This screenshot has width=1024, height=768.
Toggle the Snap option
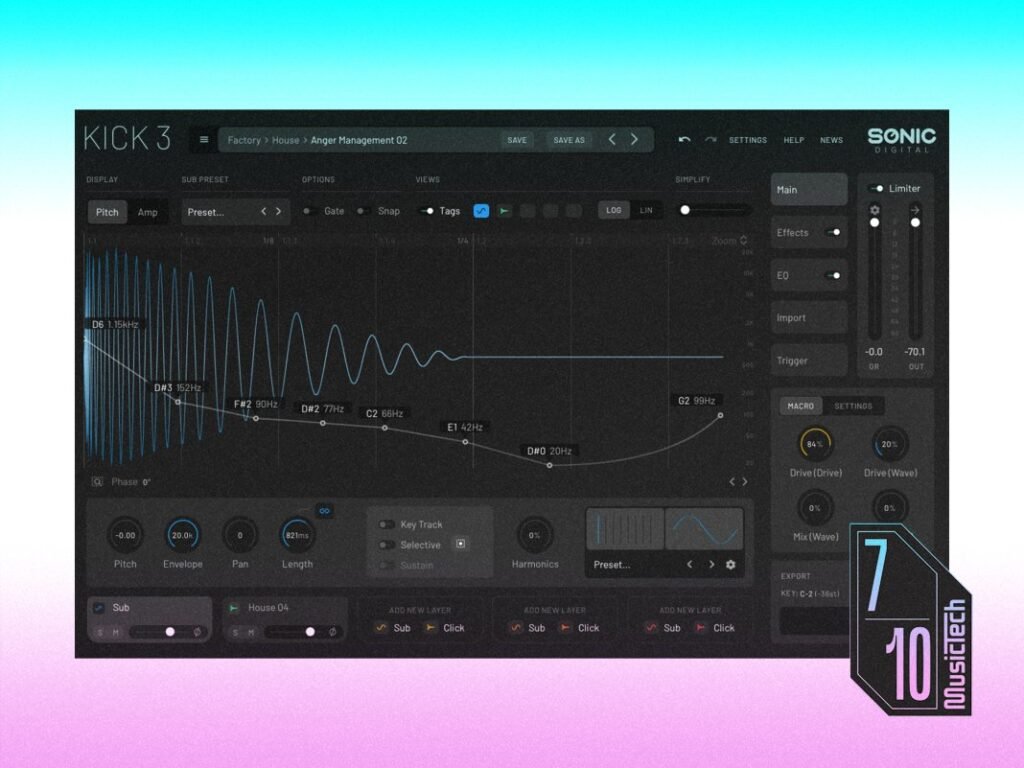(x=363, y=211)
